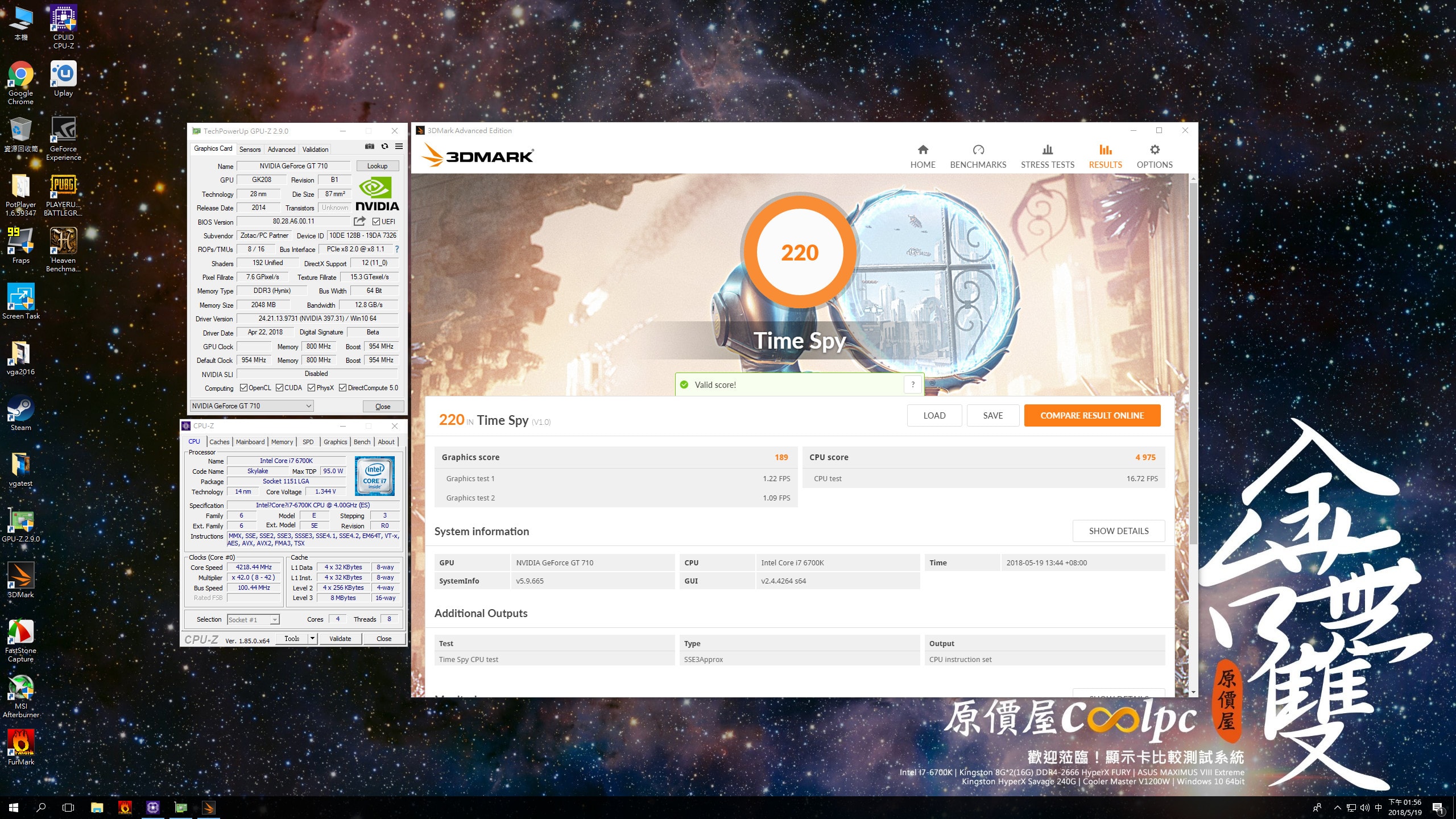
Task: Launch MSI Afterburner desktop icon
Action: (x=20, y=696)
